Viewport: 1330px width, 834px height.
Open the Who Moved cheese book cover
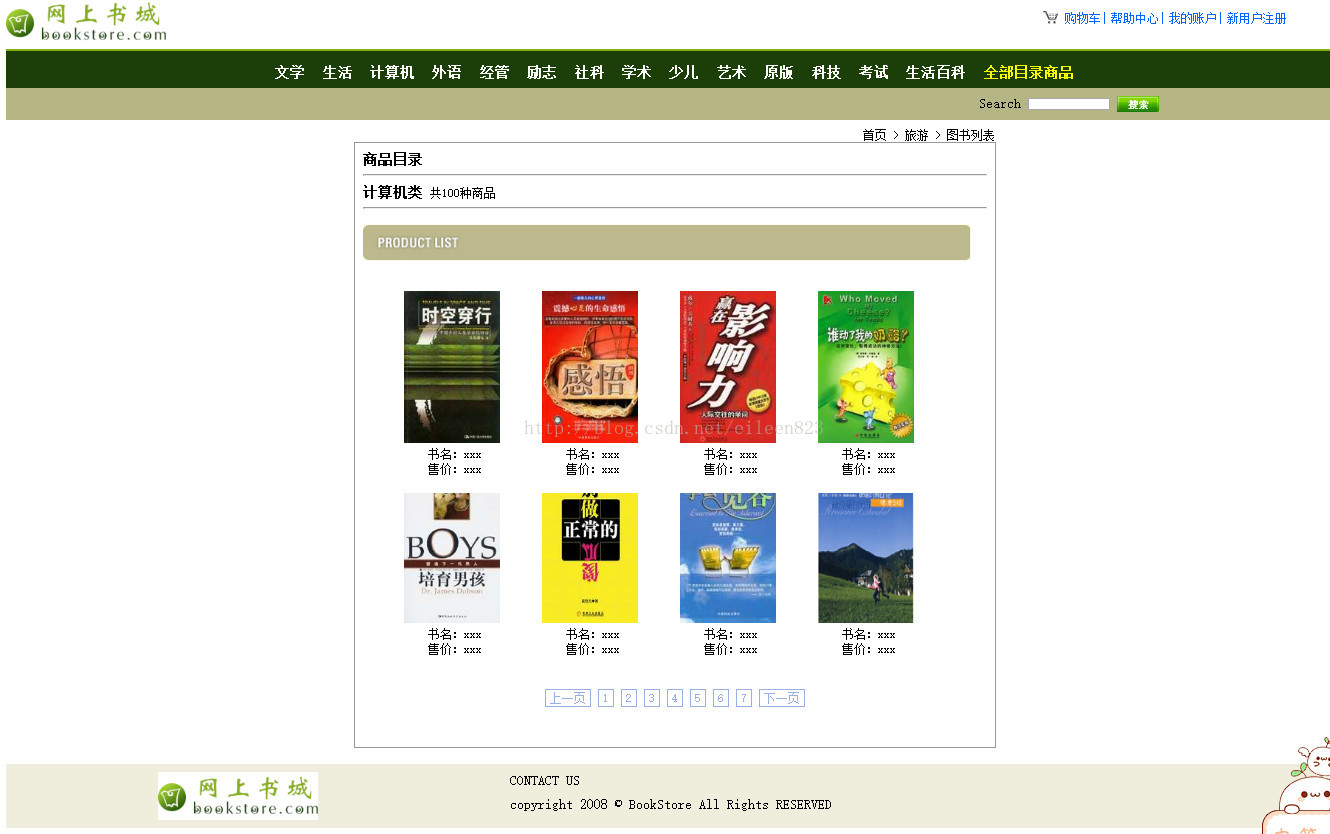pos(866,367)
